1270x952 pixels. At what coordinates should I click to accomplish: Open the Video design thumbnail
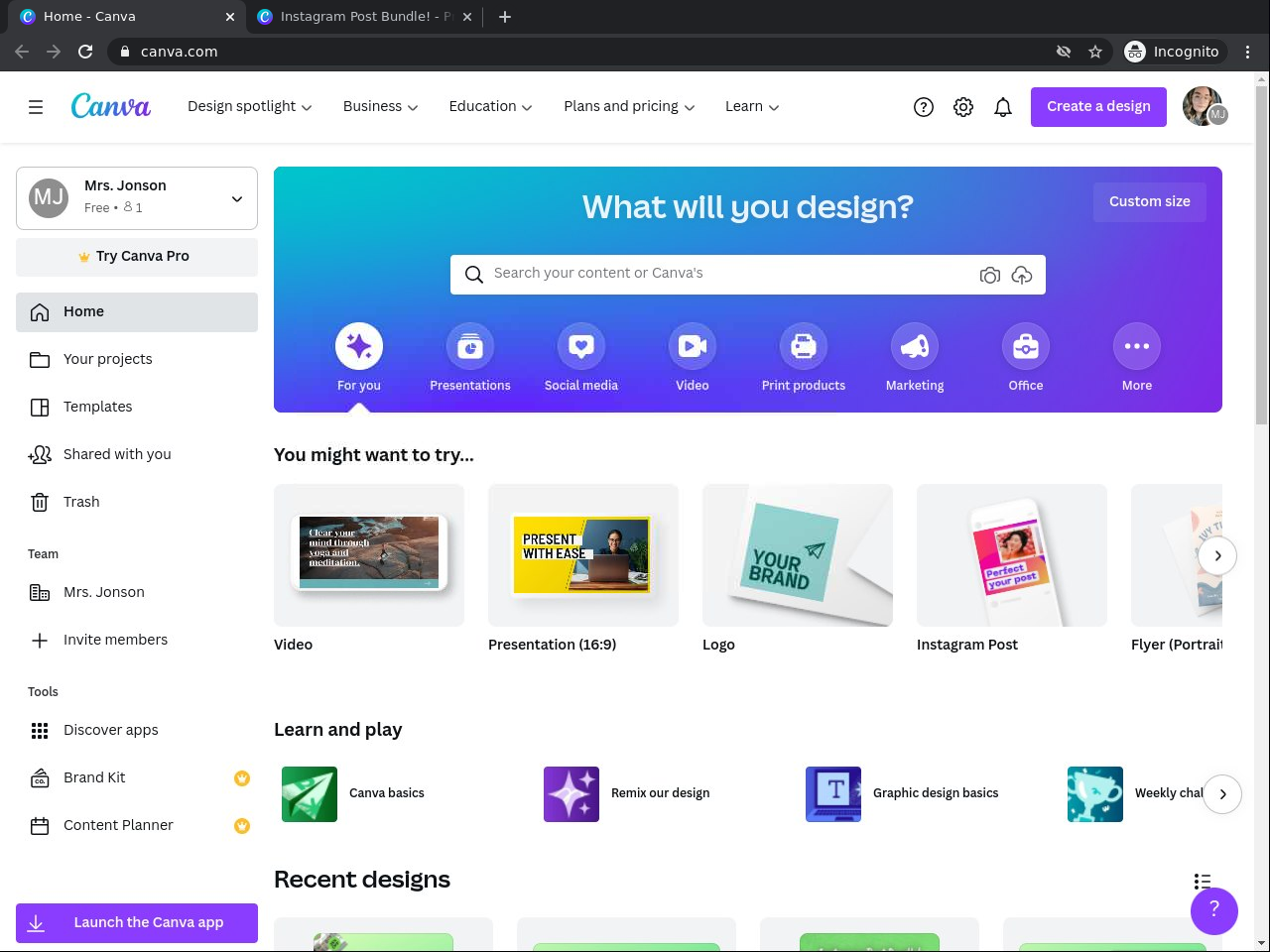[x=369, y=555]
